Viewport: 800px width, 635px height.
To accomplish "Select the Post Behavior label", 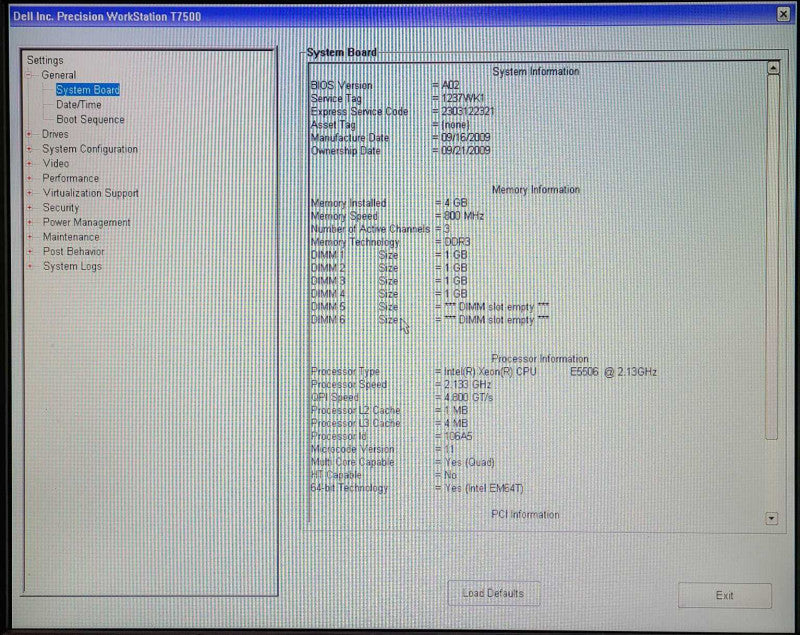I will click(73, 251).
